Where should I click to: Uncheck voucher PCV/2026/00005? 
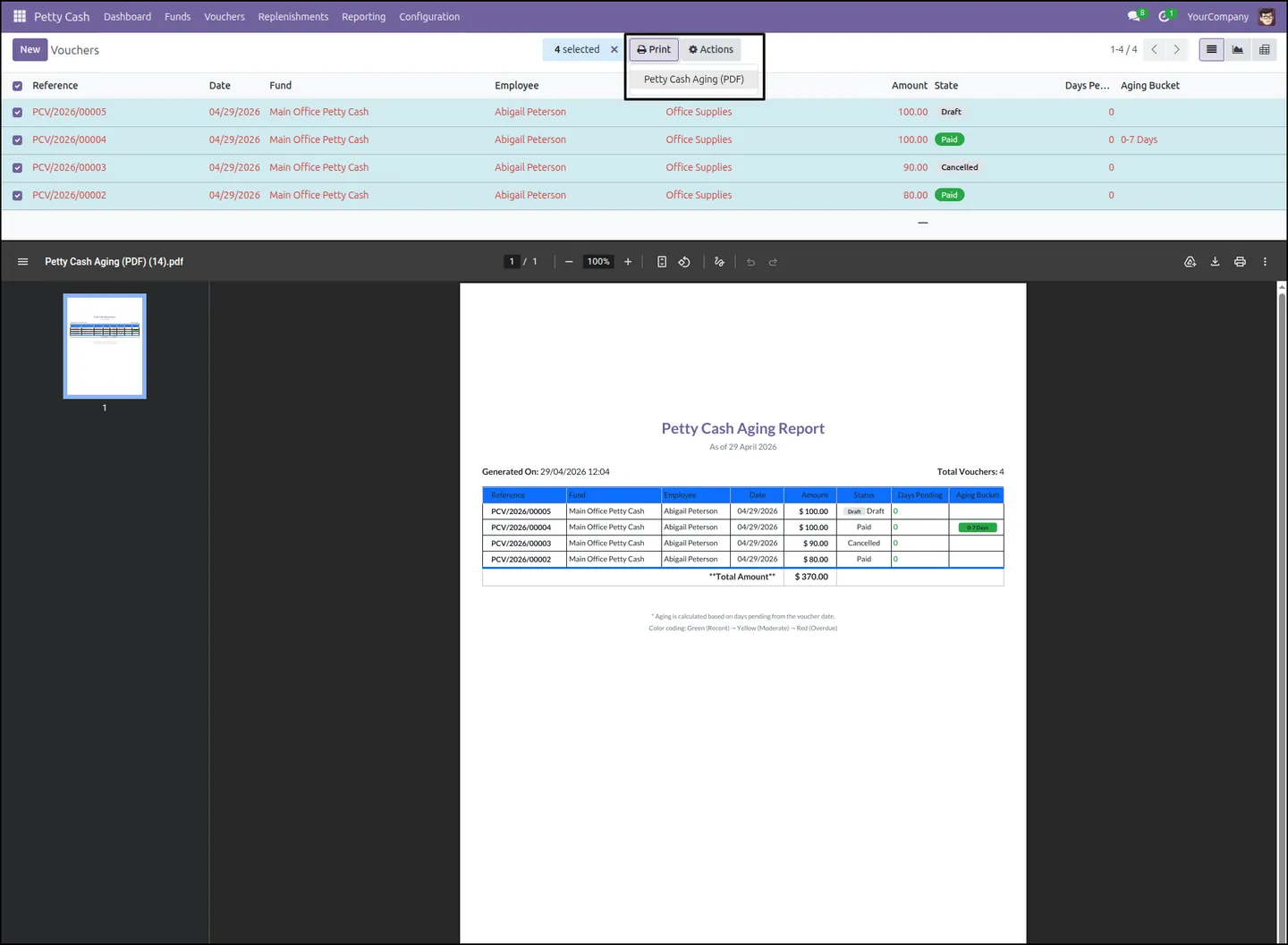click(x=17, y=113)
